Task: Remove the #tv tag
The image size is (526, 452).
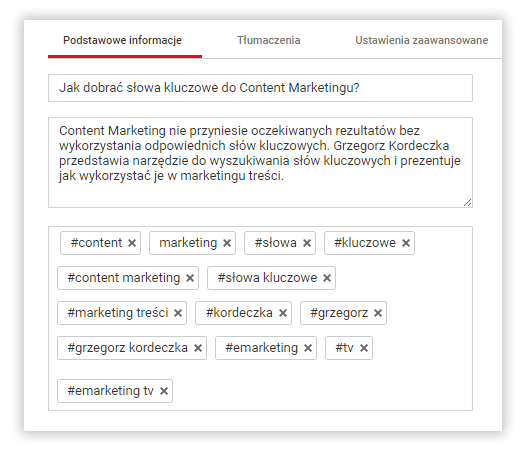Action: click(x=364, y=348)
